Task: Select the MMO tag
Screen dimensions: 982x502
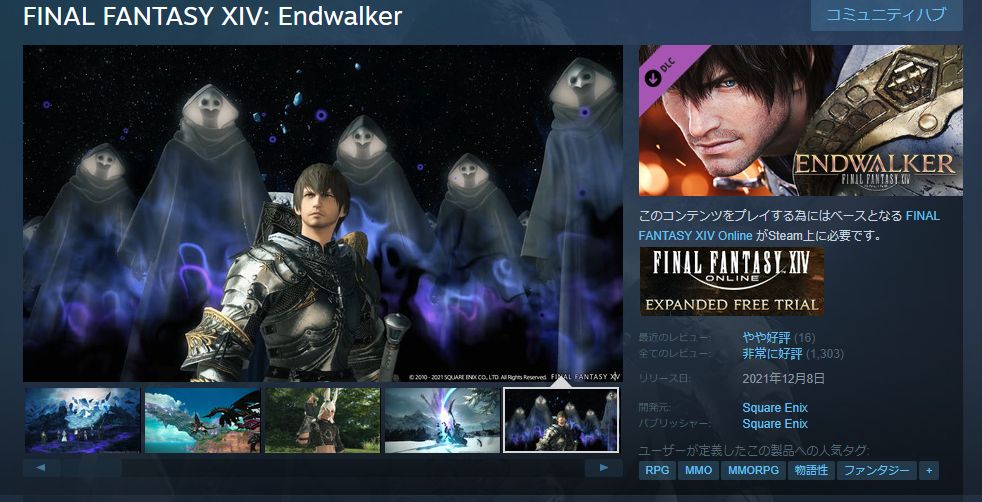Action: pyautogui.click(x=698, y=471)
